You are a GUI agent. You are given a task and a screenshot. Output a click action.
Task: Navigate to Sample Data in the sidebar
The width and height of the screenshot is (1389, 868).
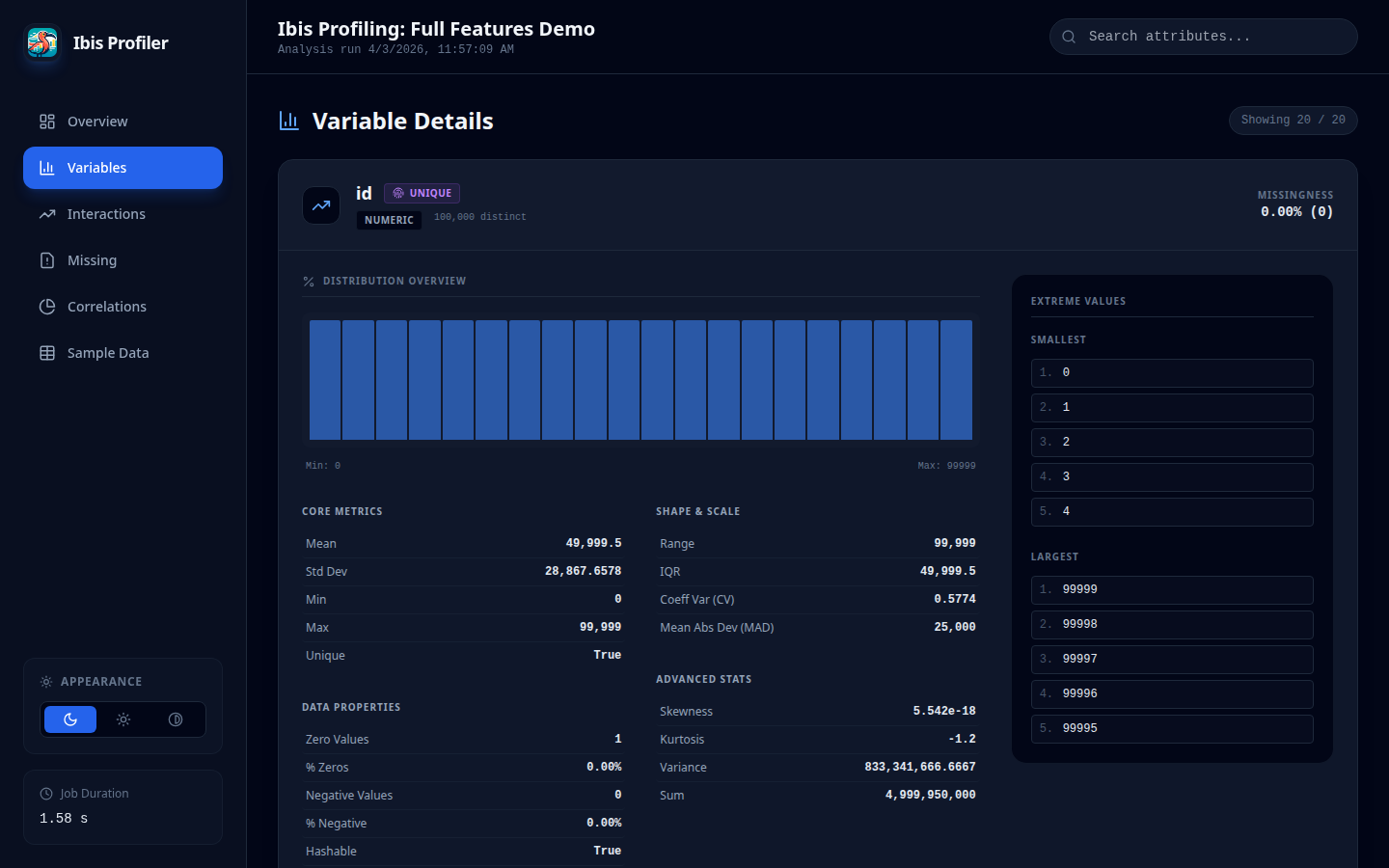pyautogui.click(x=46, y=353)
